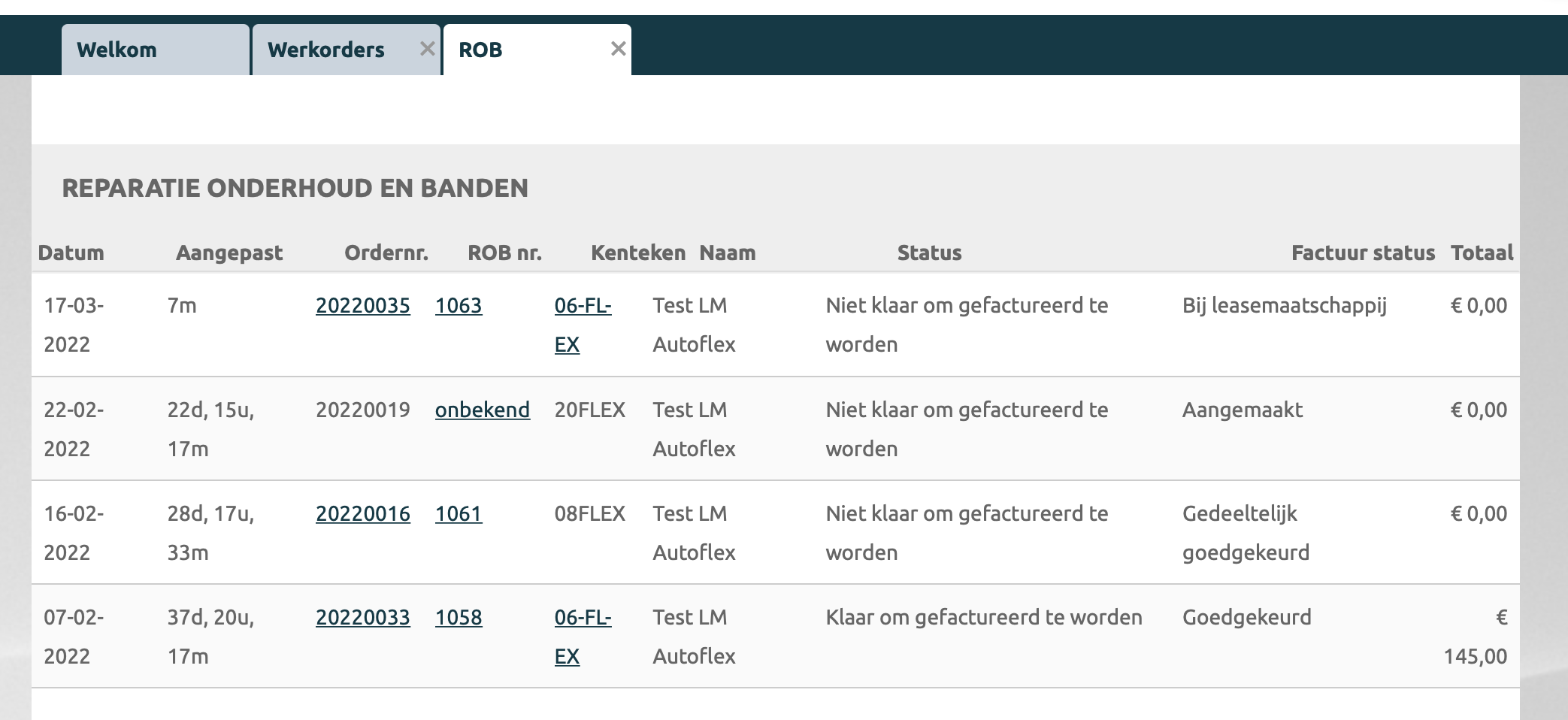This screenshot has width=1568, height=720.
Task: Open the 'onbekend' ROB link
Action: (x=482, y=410)
